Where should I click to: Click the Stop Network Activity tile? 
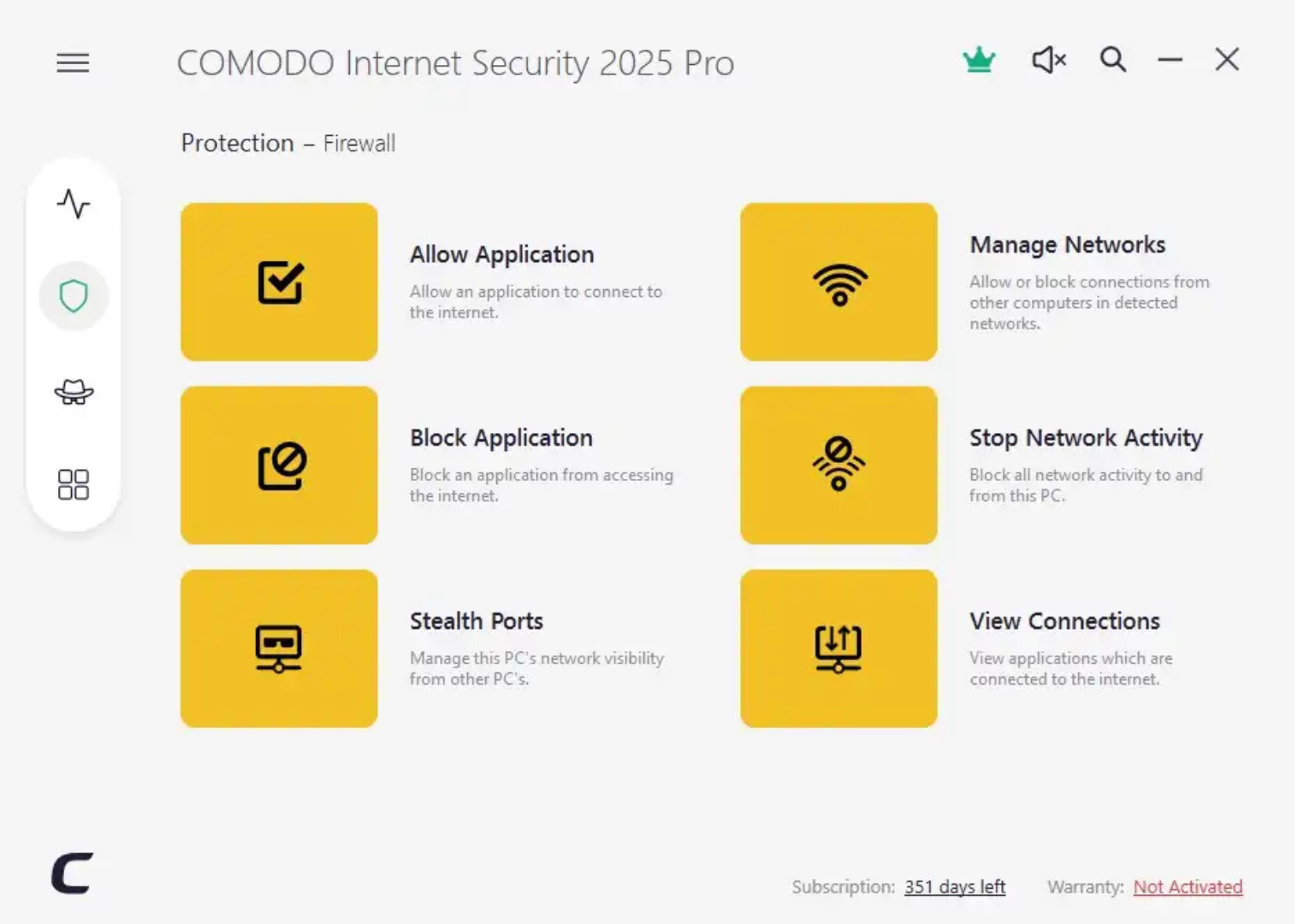coord(839,465)
